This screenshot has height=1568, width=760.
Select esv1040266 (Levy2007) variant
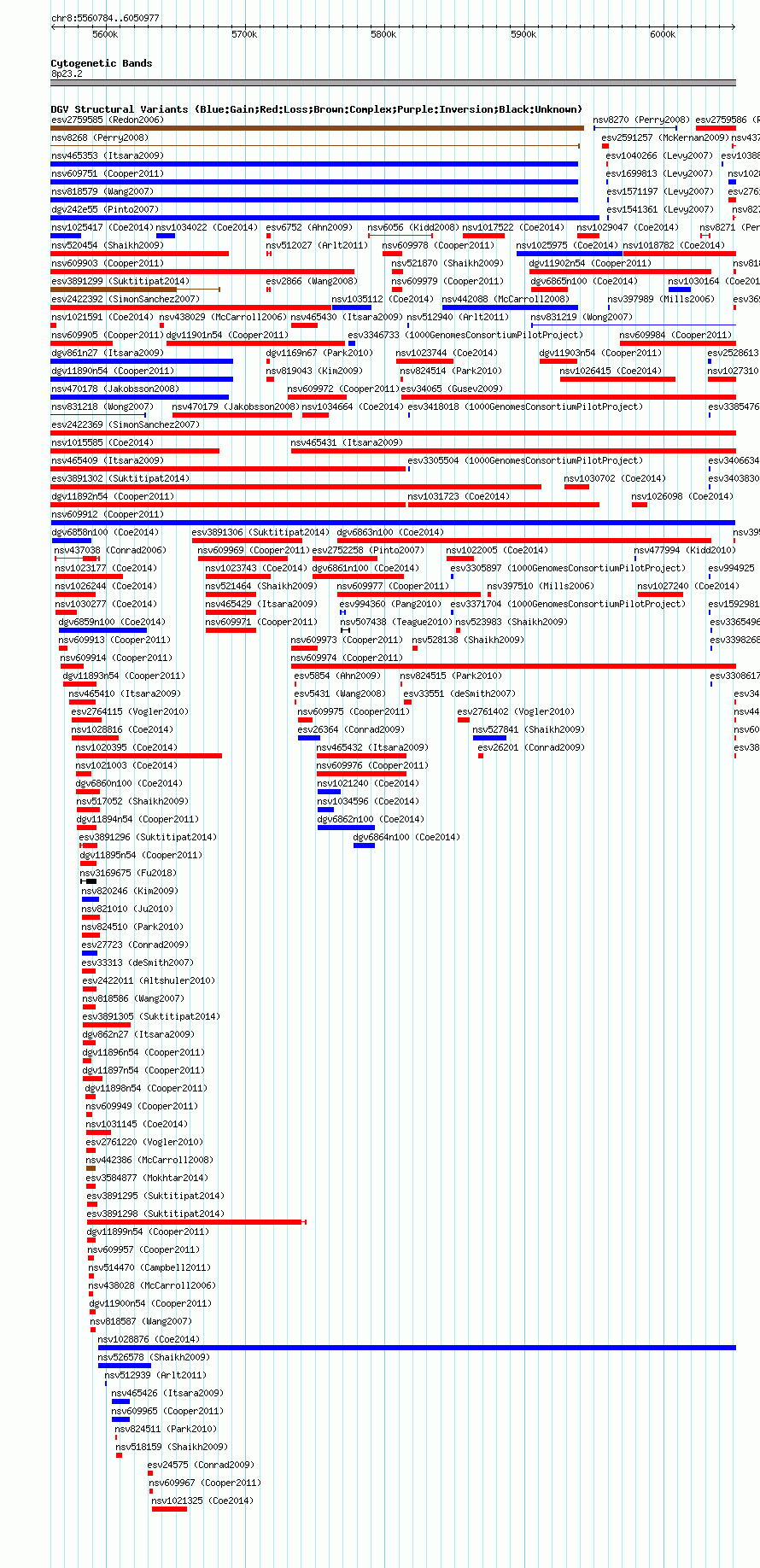pos(608,164)
